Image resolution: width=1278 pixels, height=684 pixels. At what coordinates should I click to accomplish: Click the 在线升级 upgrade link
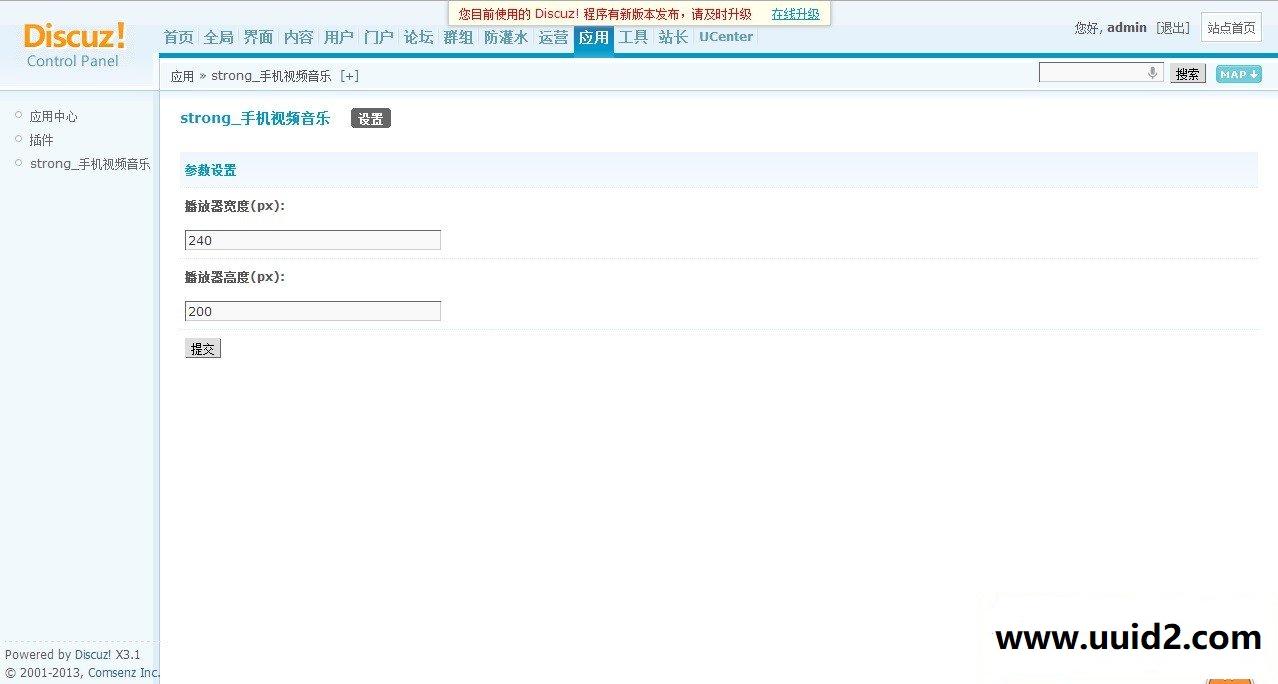795,14
